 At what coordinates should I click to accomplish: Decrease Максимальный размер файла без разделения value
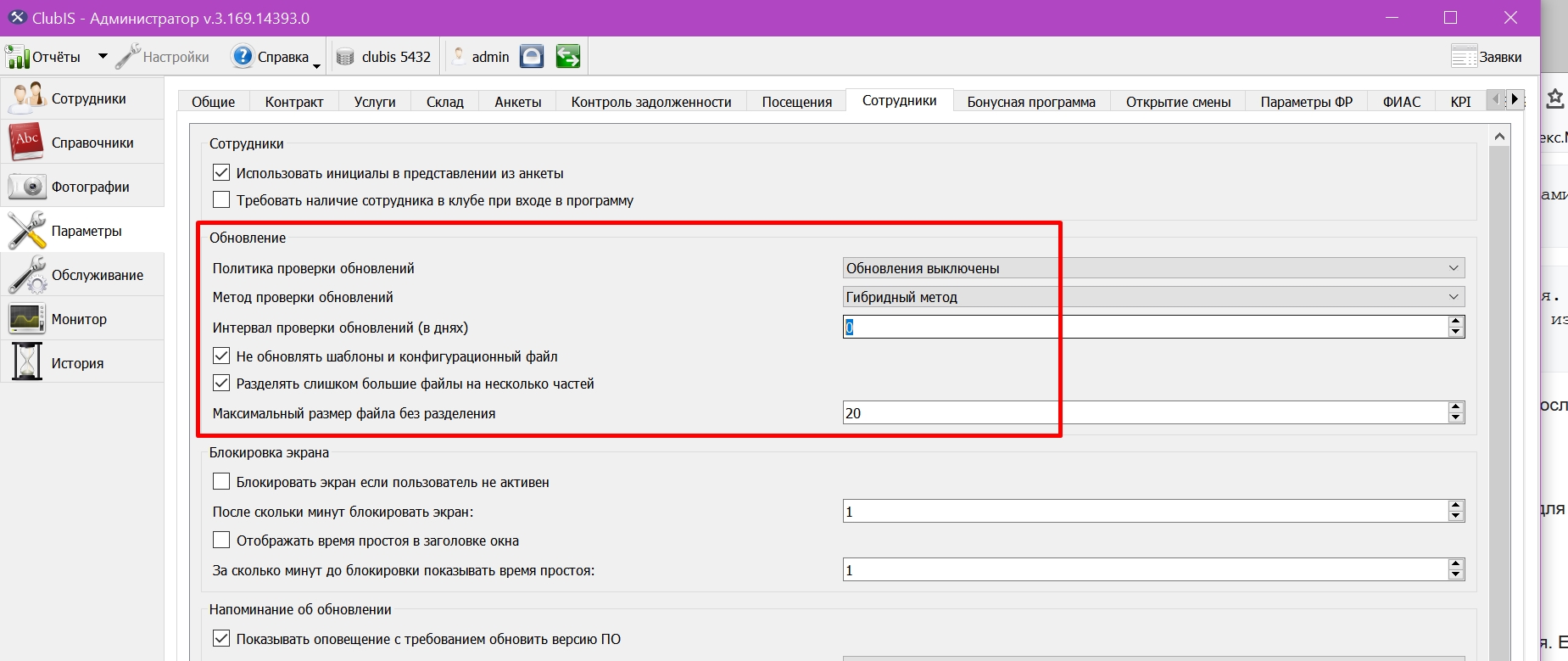click(x=1456, y=418)
